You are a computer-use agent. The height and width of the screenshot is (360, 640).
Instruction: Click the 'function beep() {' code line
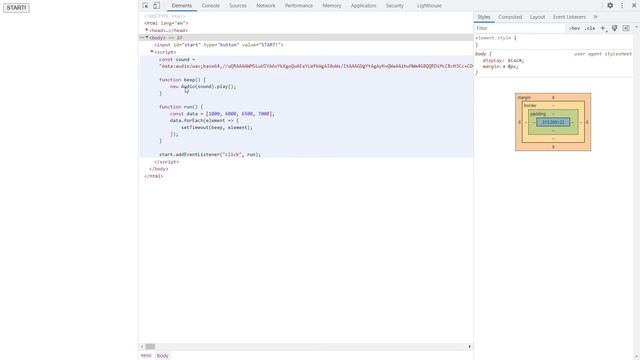[182, 80]
